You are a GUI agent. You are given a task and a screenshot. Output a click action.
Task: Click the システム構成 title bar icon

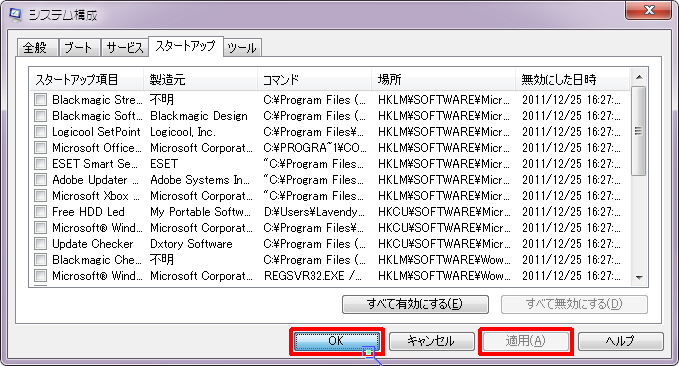tap(15, 14)
